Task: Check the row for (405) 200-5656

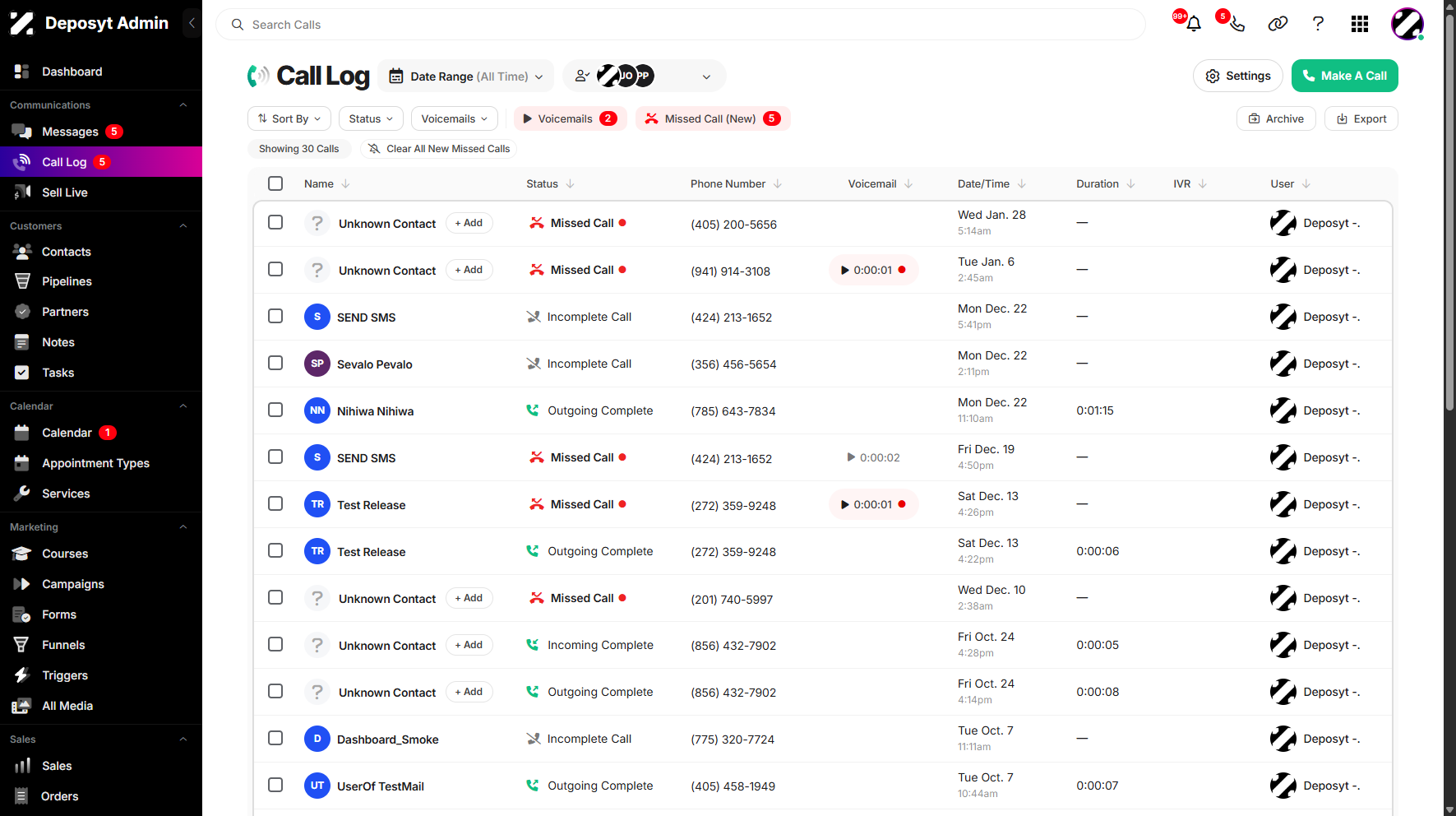Action: [x=275, y=223]
